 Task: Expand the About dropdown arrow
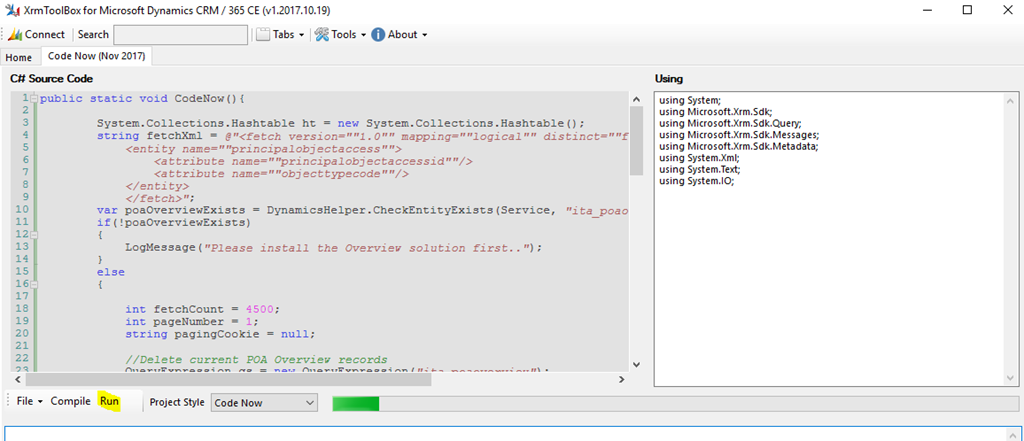tap(424, 35)
